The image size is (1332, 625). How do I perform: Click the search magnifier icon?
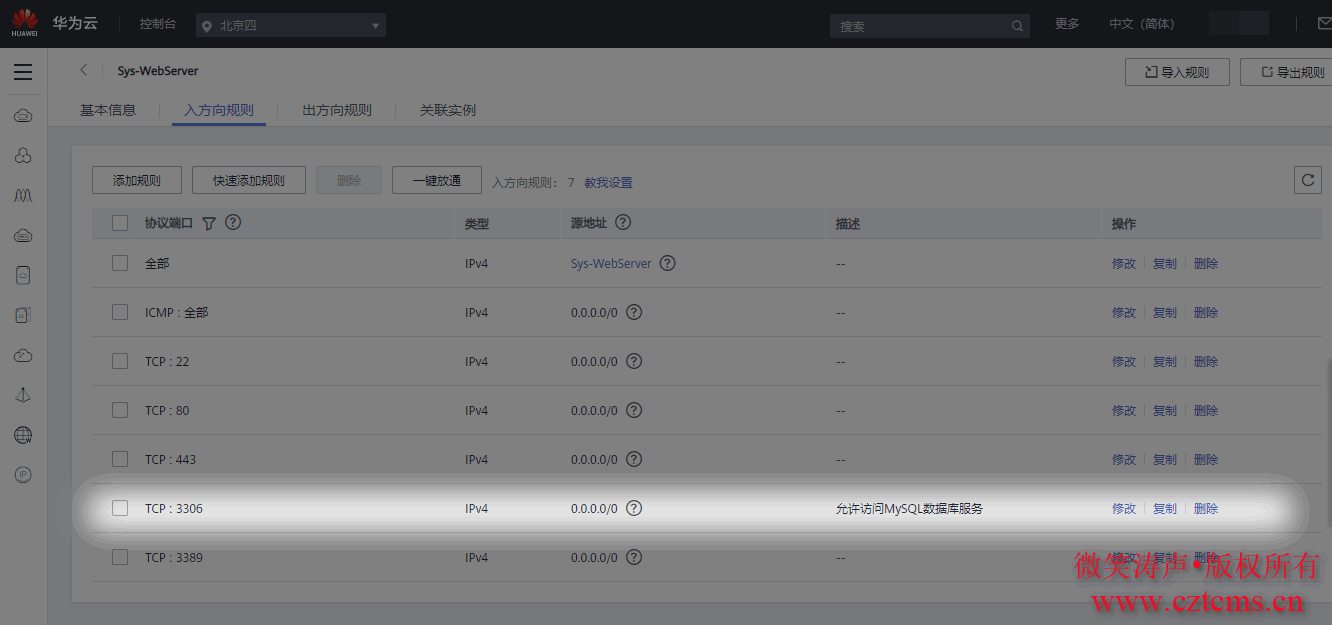[1017, 26]
